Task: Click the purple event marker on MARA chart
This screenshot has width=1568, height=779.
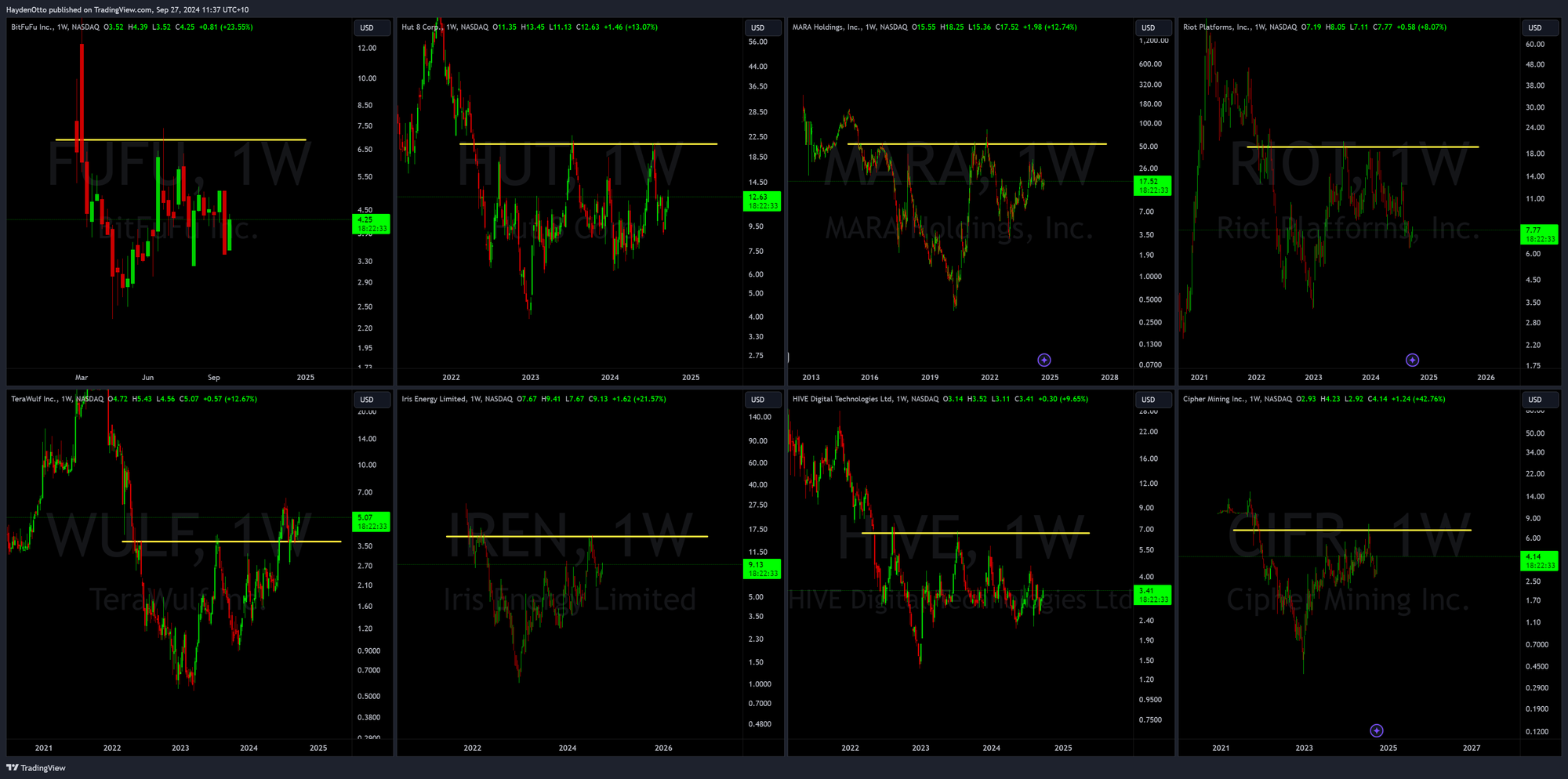Action: pyautogui.click(x=1044, y=360)
